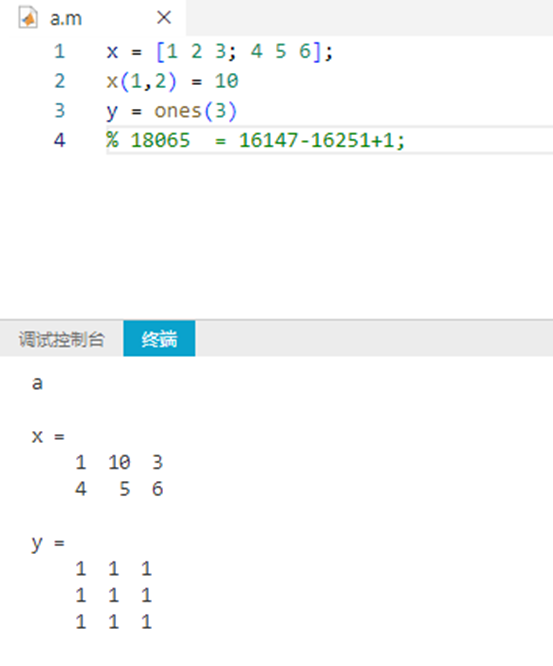Click the ones(3) function call
Screen dimensions: 553x666
195,111
